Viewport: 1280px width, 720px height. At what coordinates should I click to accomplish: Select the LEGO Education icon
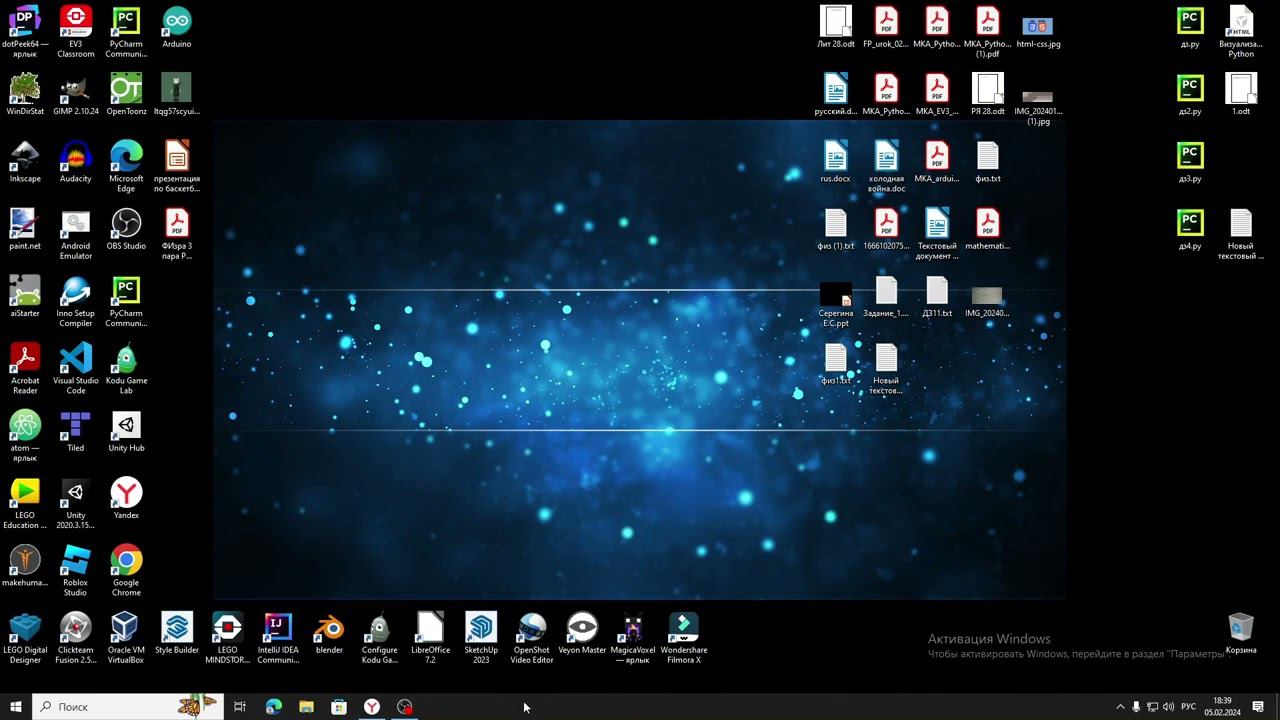pyautogui.click(x=25, y=502)
